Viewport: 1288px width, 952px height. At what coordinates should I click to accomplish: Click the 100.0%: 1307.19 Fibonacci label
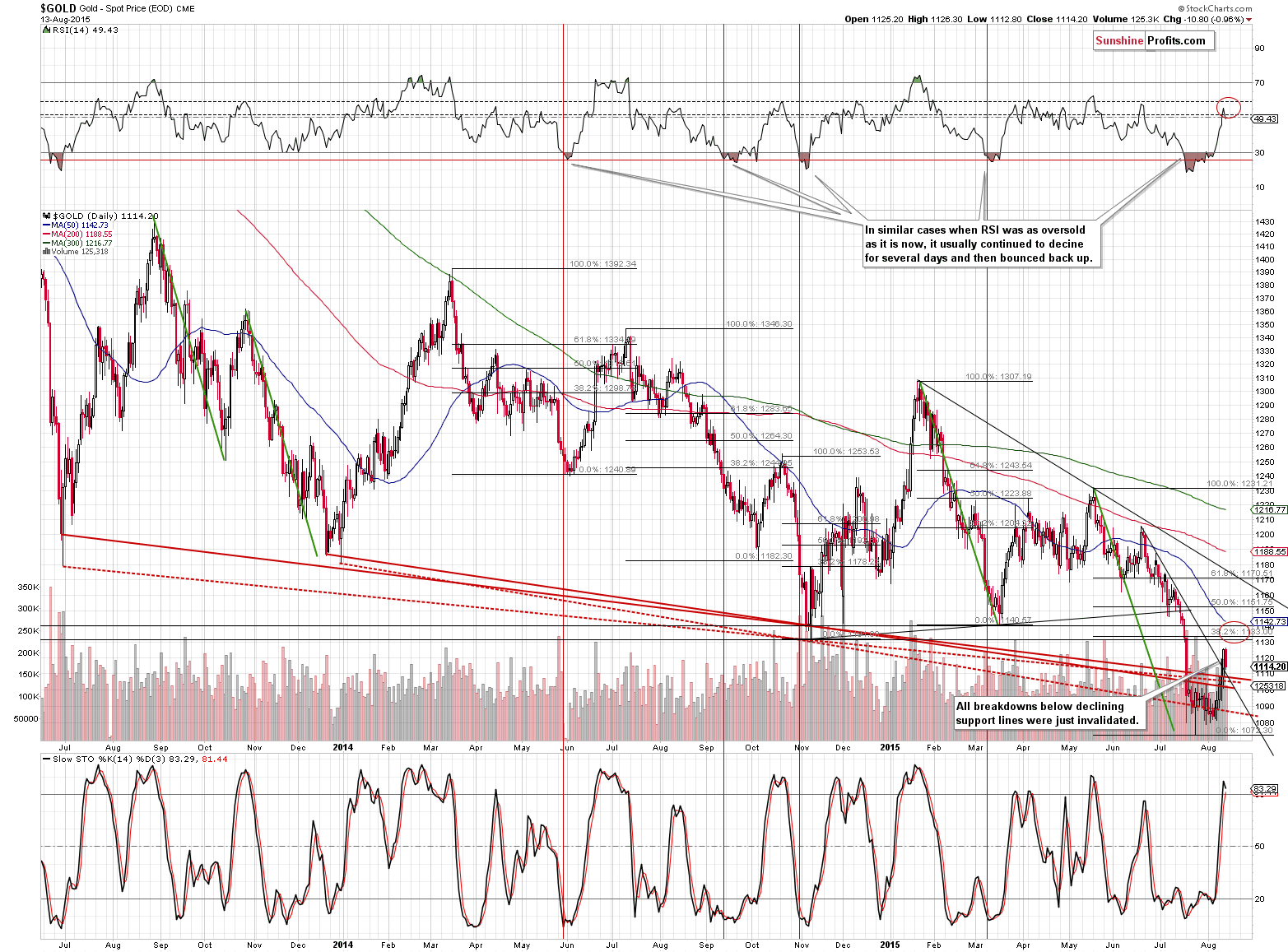click(x=998, y=377)
